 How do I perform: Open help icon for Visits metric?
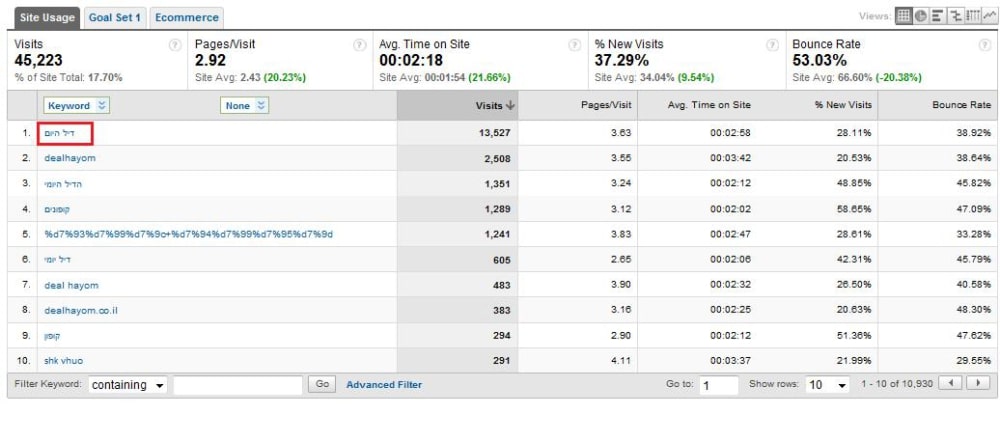coord(174,45)
